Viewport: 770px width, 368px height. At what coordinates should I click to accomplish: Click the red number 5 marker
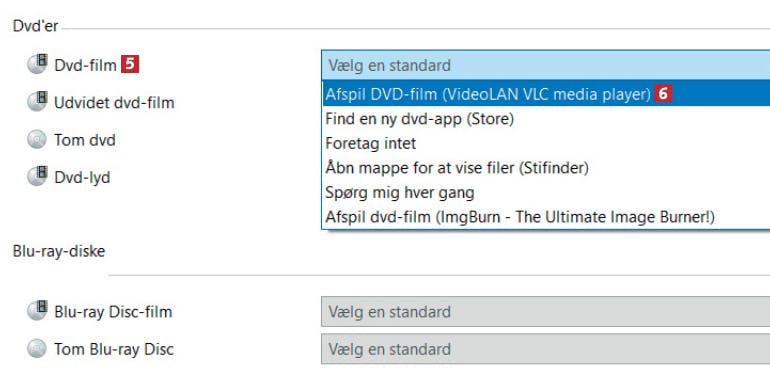click(130, 64)
